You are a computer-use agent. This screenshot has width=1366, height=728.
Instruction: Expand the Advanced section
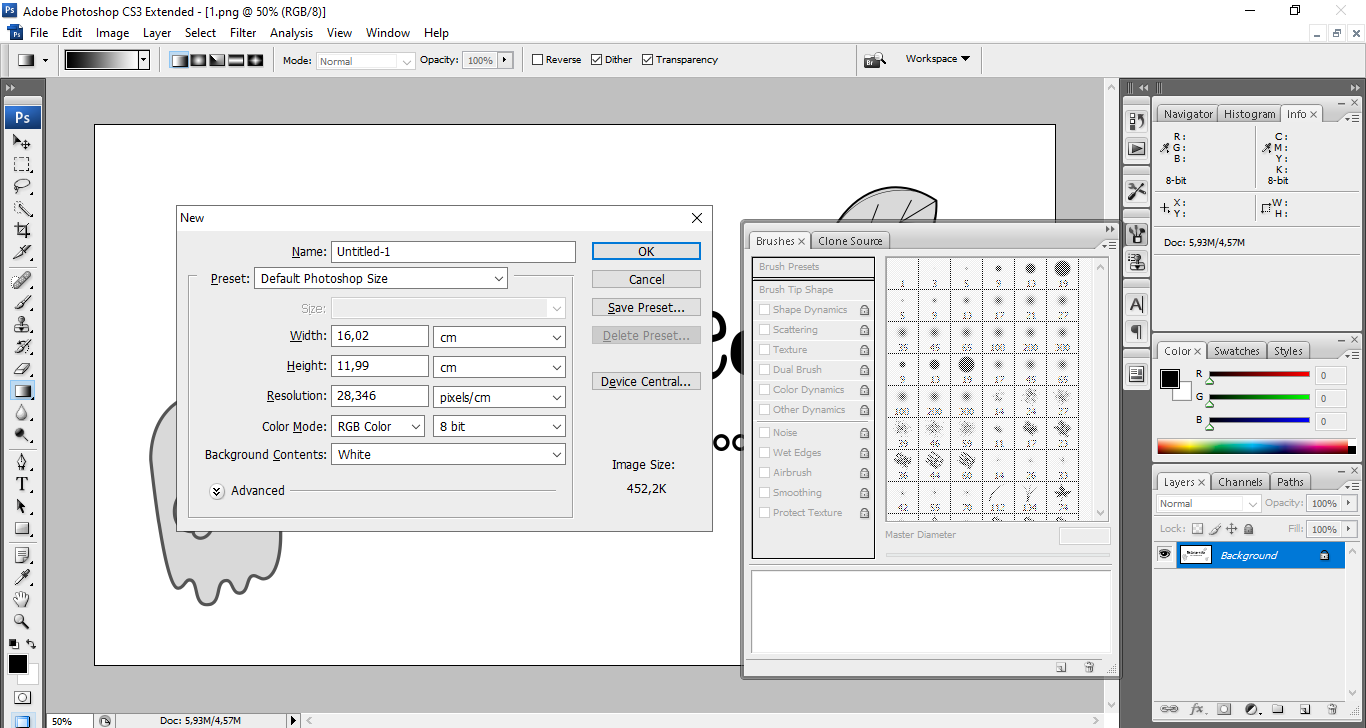[217, 491]
